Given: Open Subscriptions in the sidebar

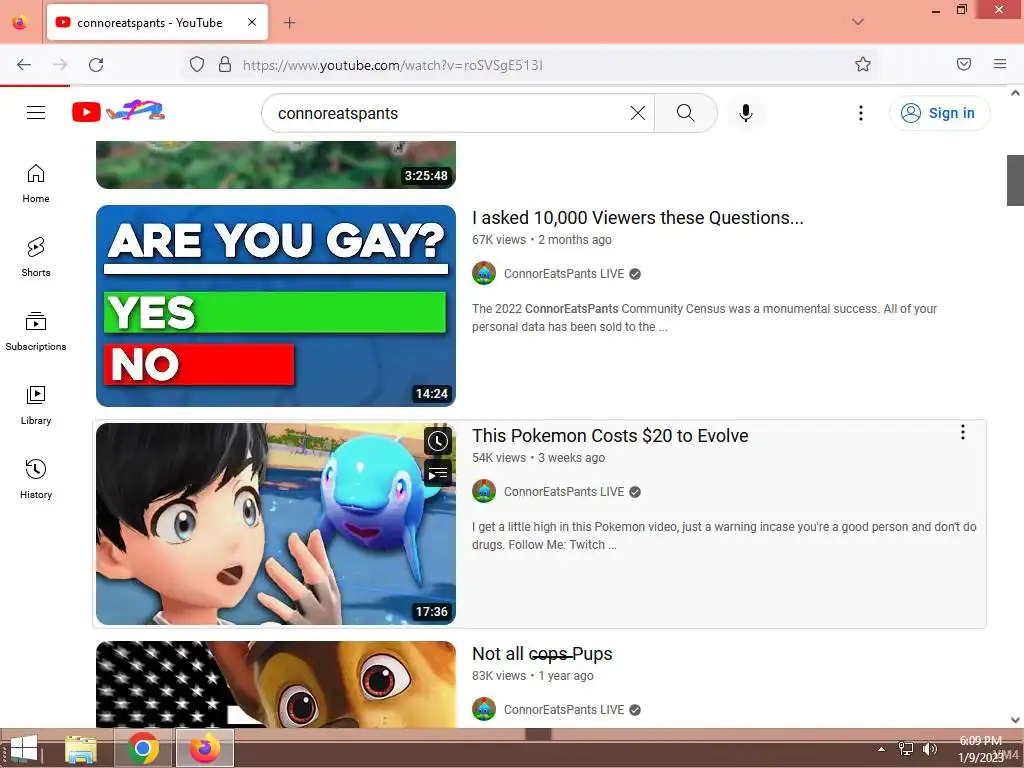Looking at the screenshot, I should [36, 331].
